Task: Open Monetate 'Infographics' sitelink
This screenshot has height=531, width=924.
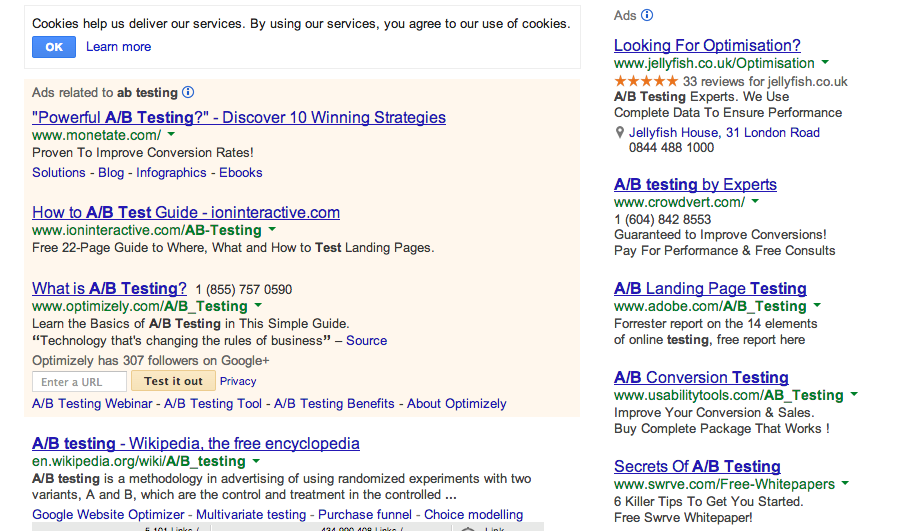Action: click(x=171, y=173)
